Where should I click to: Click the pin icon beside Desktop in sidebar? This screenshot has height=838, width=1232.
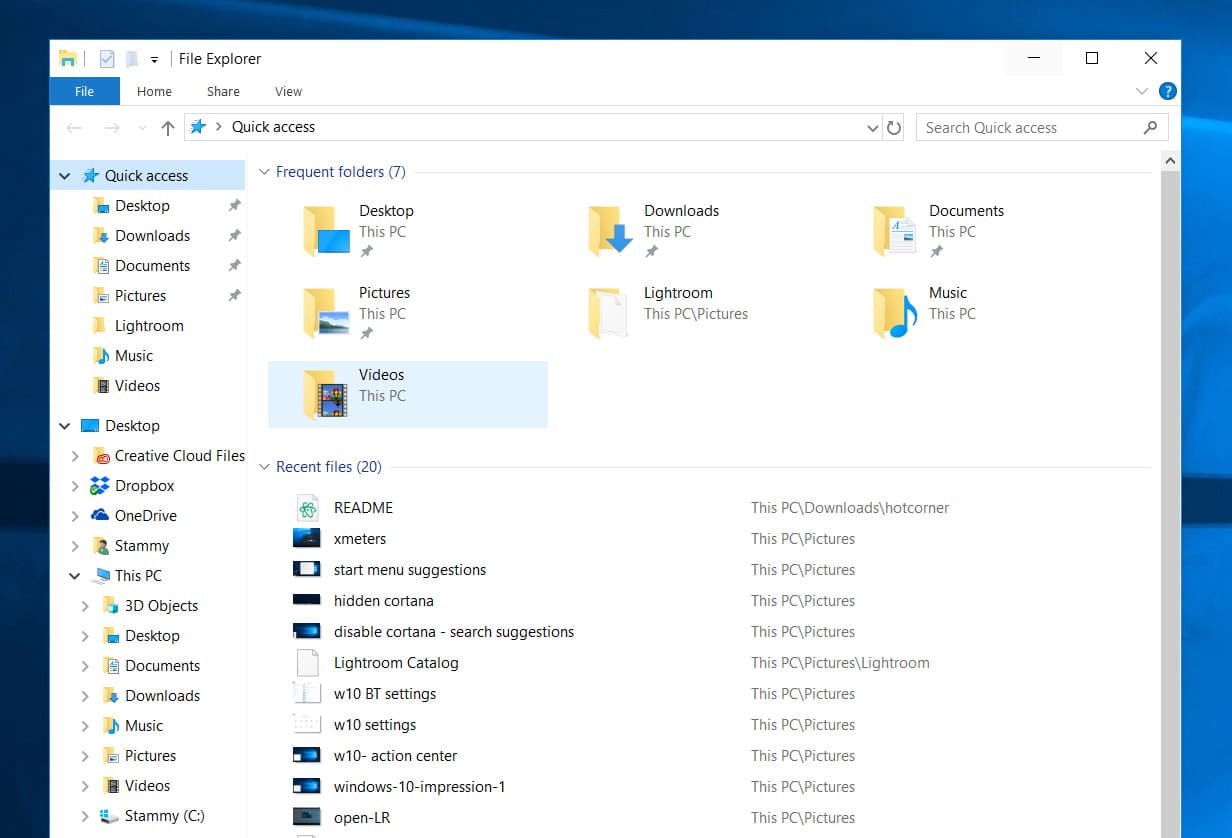click(x=234, y=206)
